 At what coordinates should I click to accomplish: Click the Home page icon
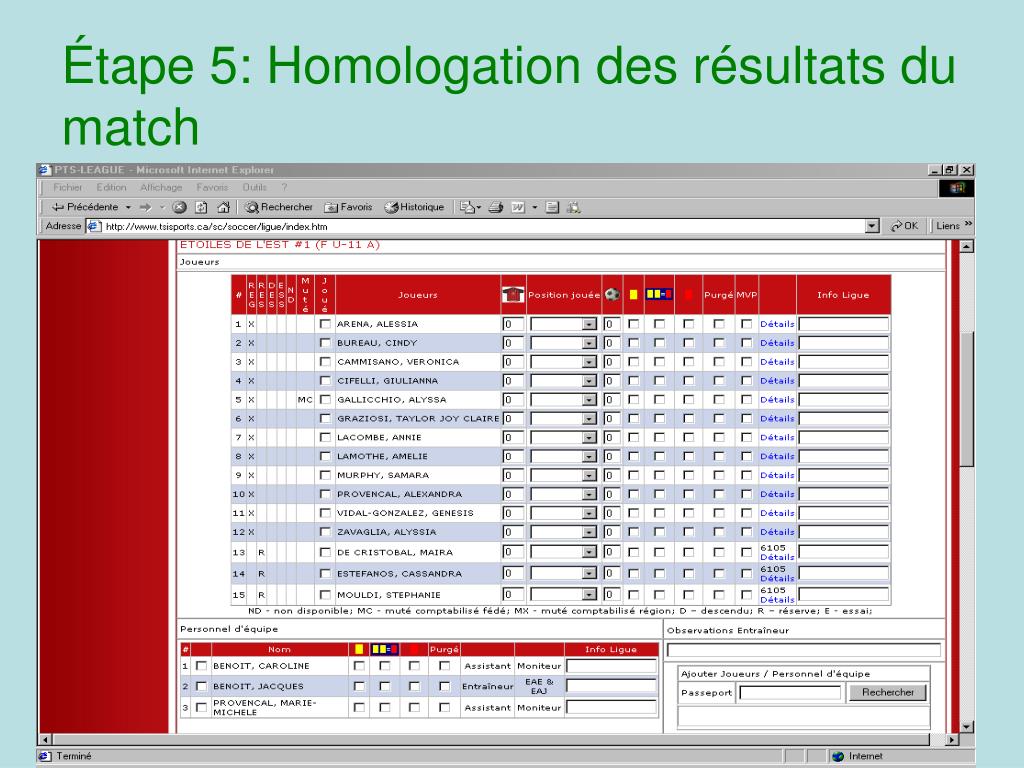(x=223, y=208)
